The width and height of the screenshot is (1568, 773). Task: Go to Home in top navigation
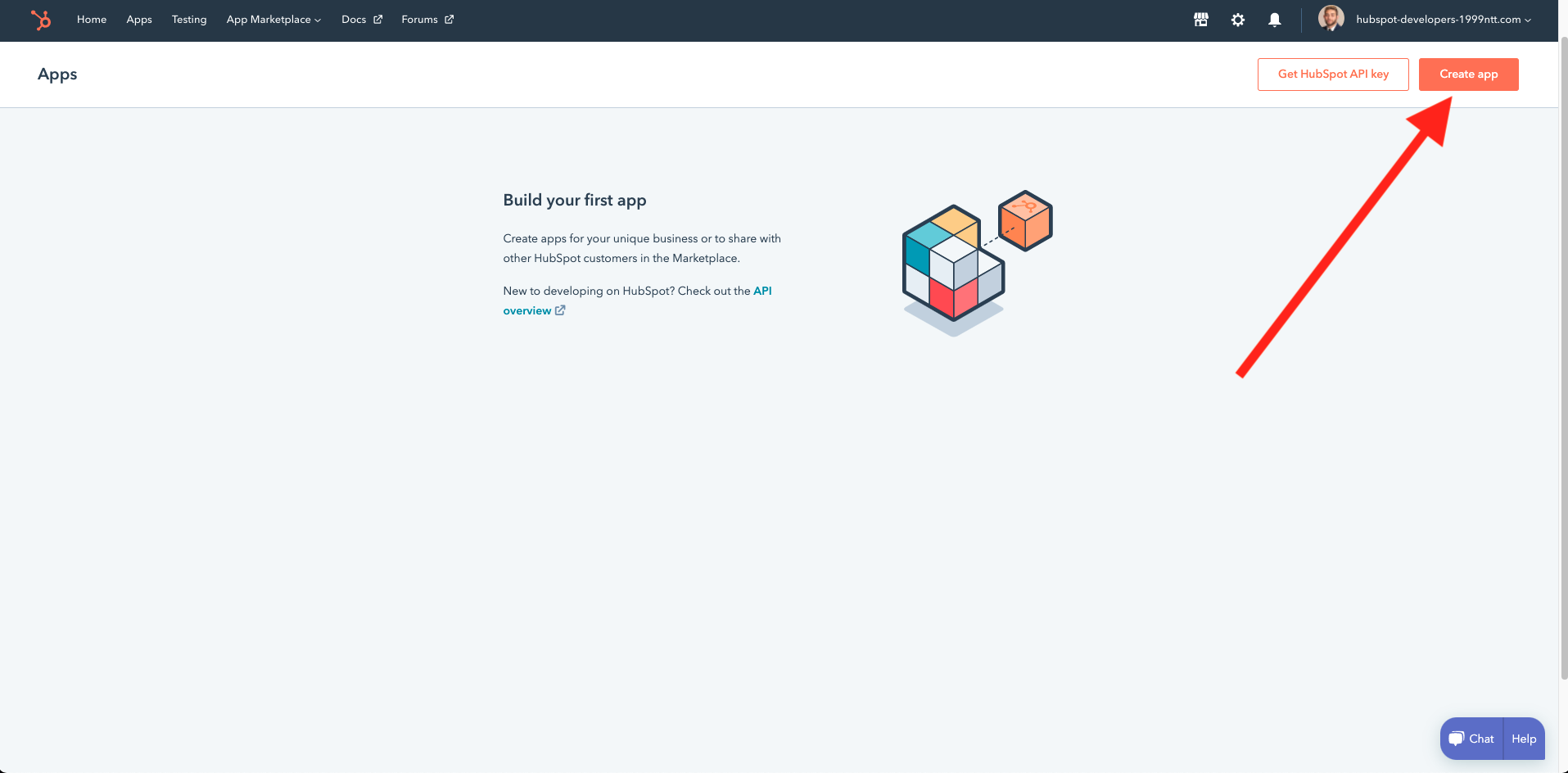[x=92, y=20]
